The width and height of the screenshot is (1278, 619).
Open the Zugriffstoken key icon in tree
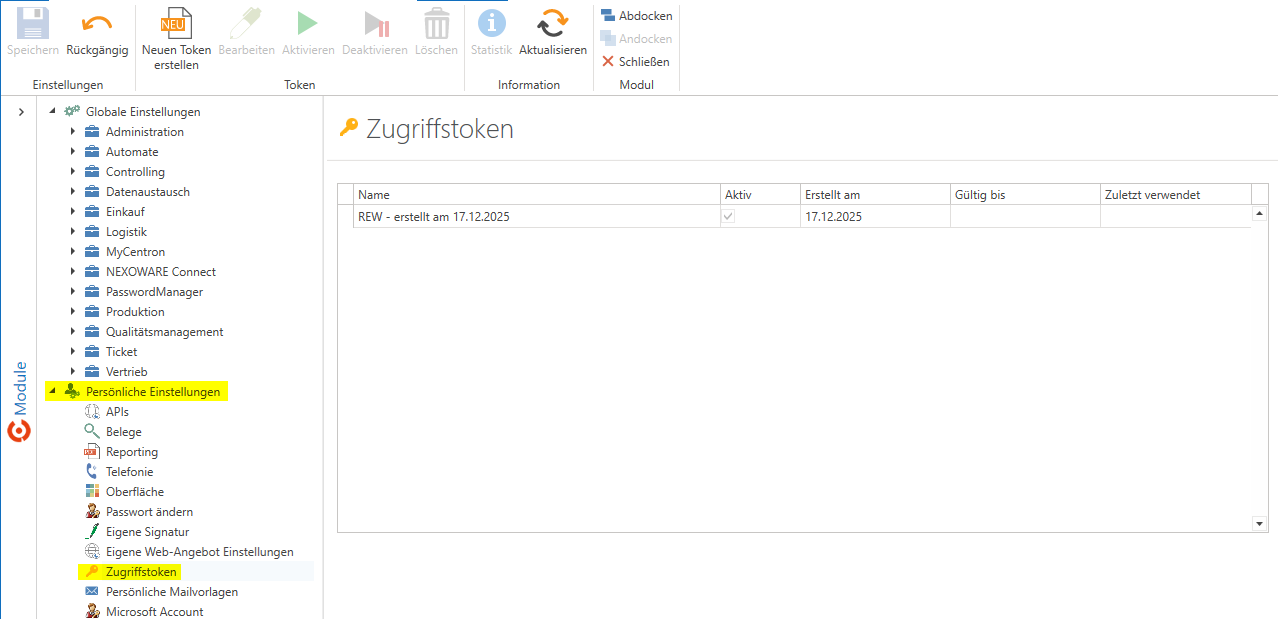tap(92, 572)
